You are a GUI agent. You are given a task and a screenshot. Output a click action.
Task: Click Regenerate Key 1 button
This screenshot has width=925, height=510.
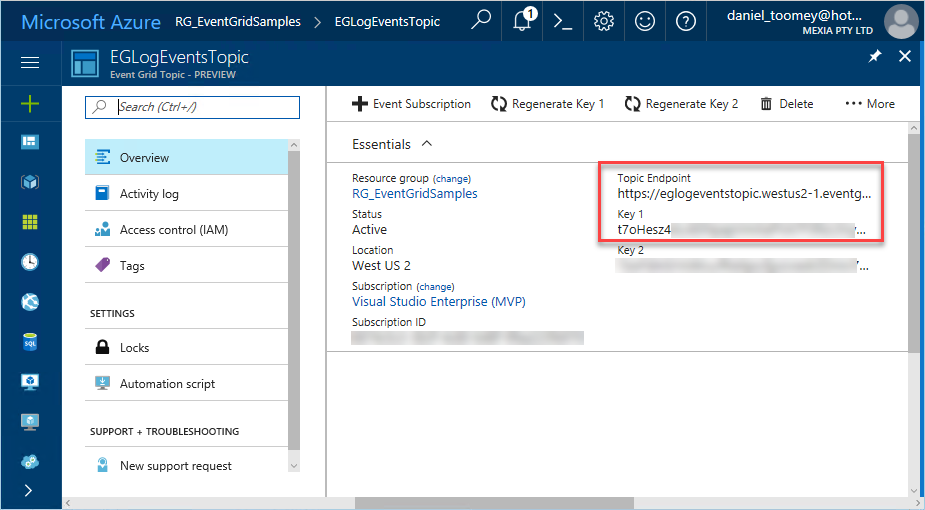[547, 104]
